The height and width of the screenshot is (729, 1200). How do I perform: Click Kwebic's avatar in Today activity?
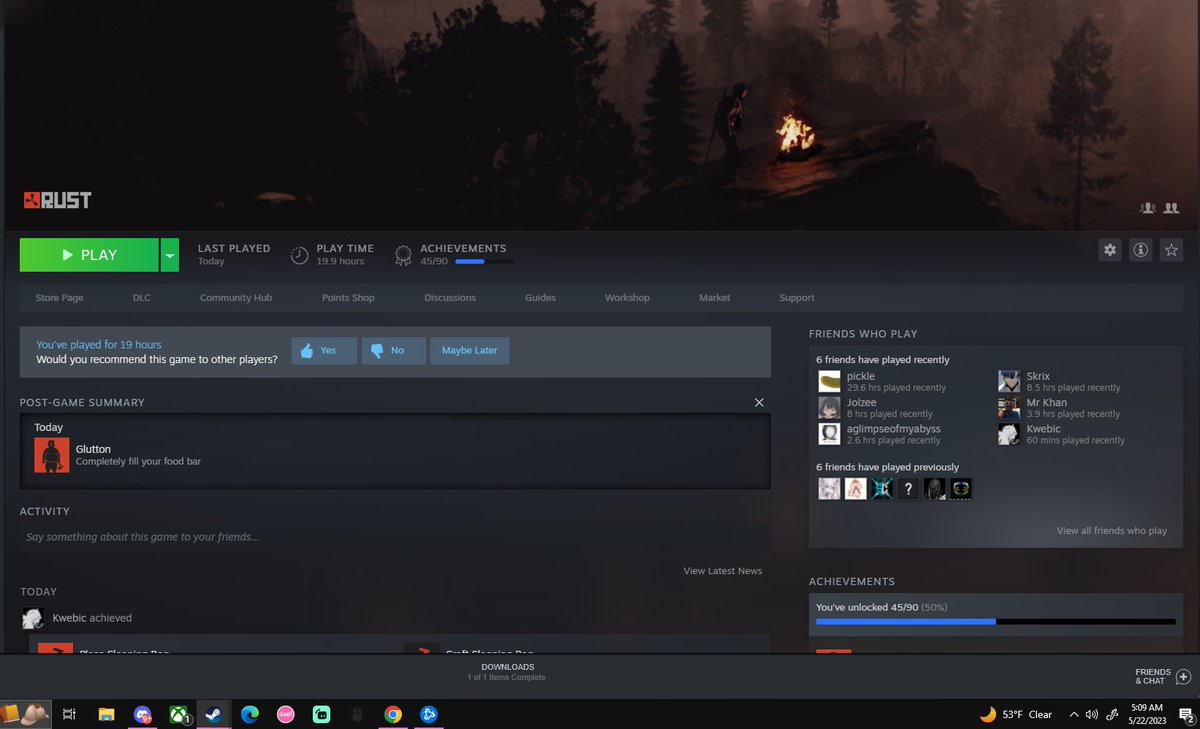[33, 618]
